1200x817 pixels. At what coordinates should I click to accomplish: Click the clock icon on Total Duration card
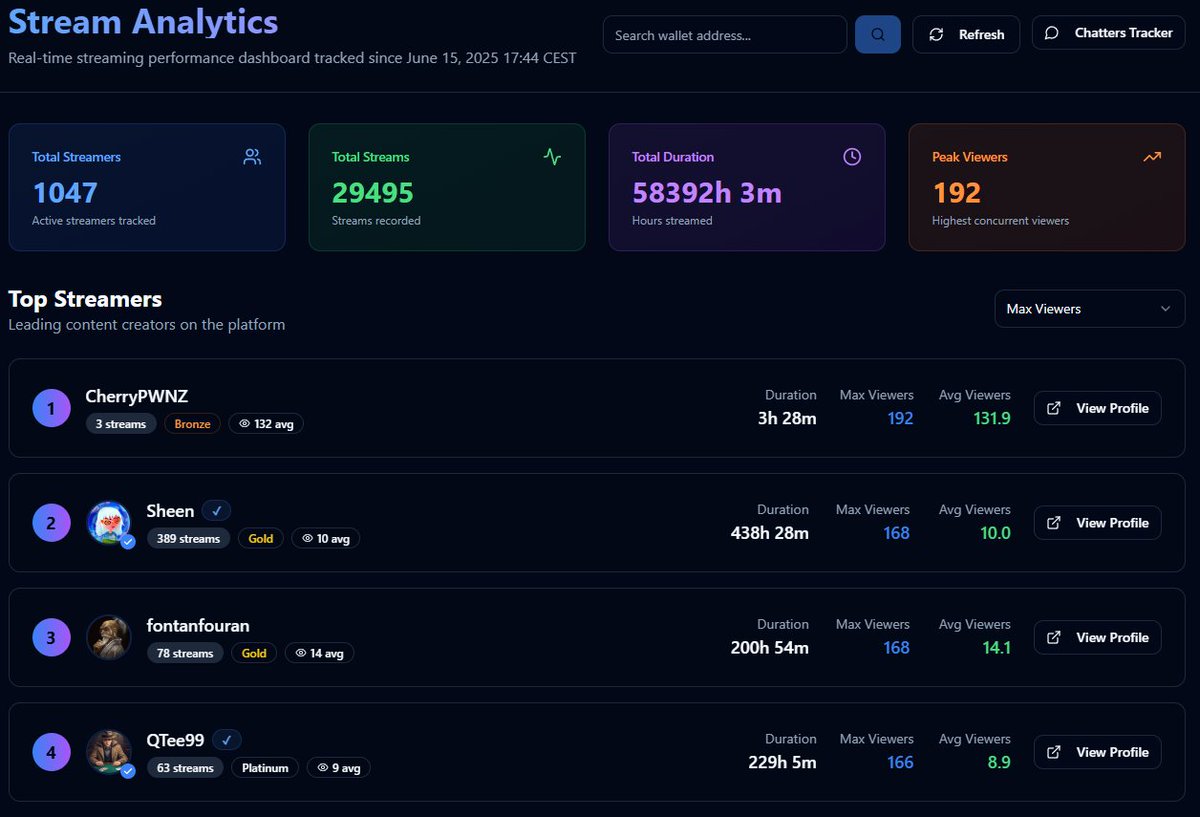click(851, 156)
